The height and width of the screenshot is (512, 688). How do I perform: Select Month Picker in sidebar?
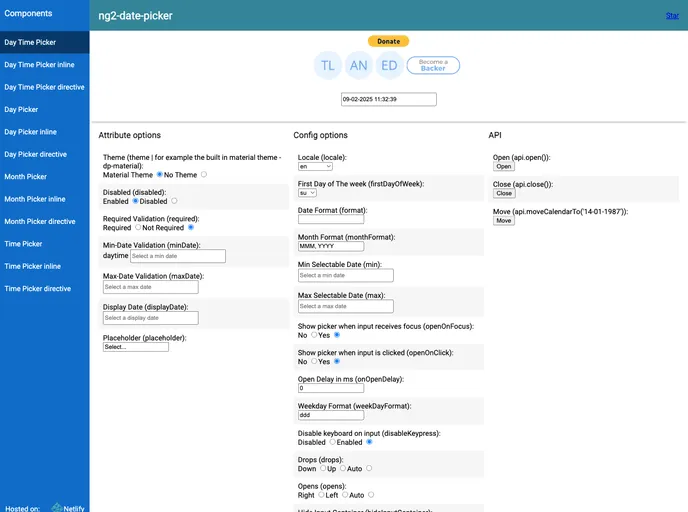[45, 176]
